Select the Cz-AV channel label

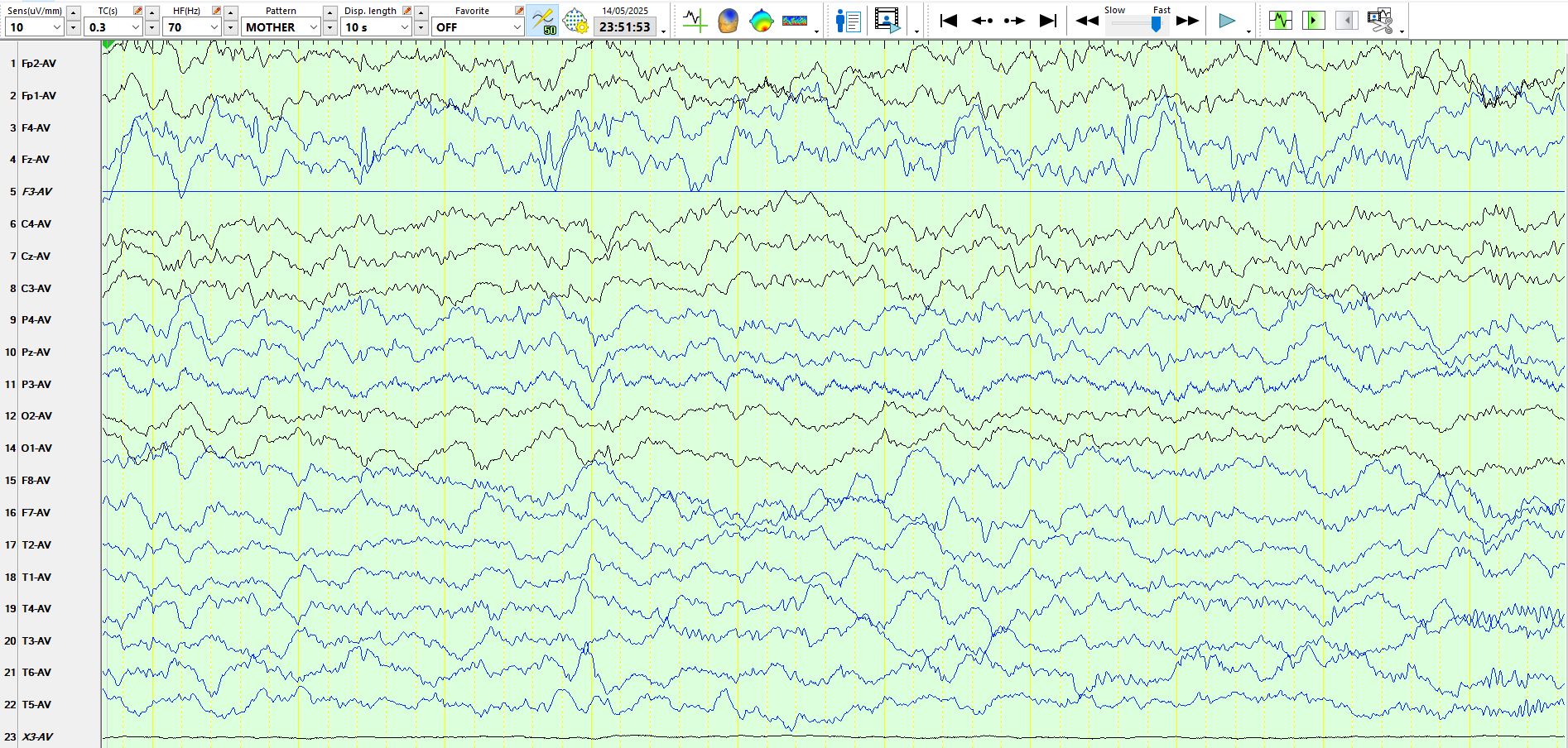[x=36, y=257]
